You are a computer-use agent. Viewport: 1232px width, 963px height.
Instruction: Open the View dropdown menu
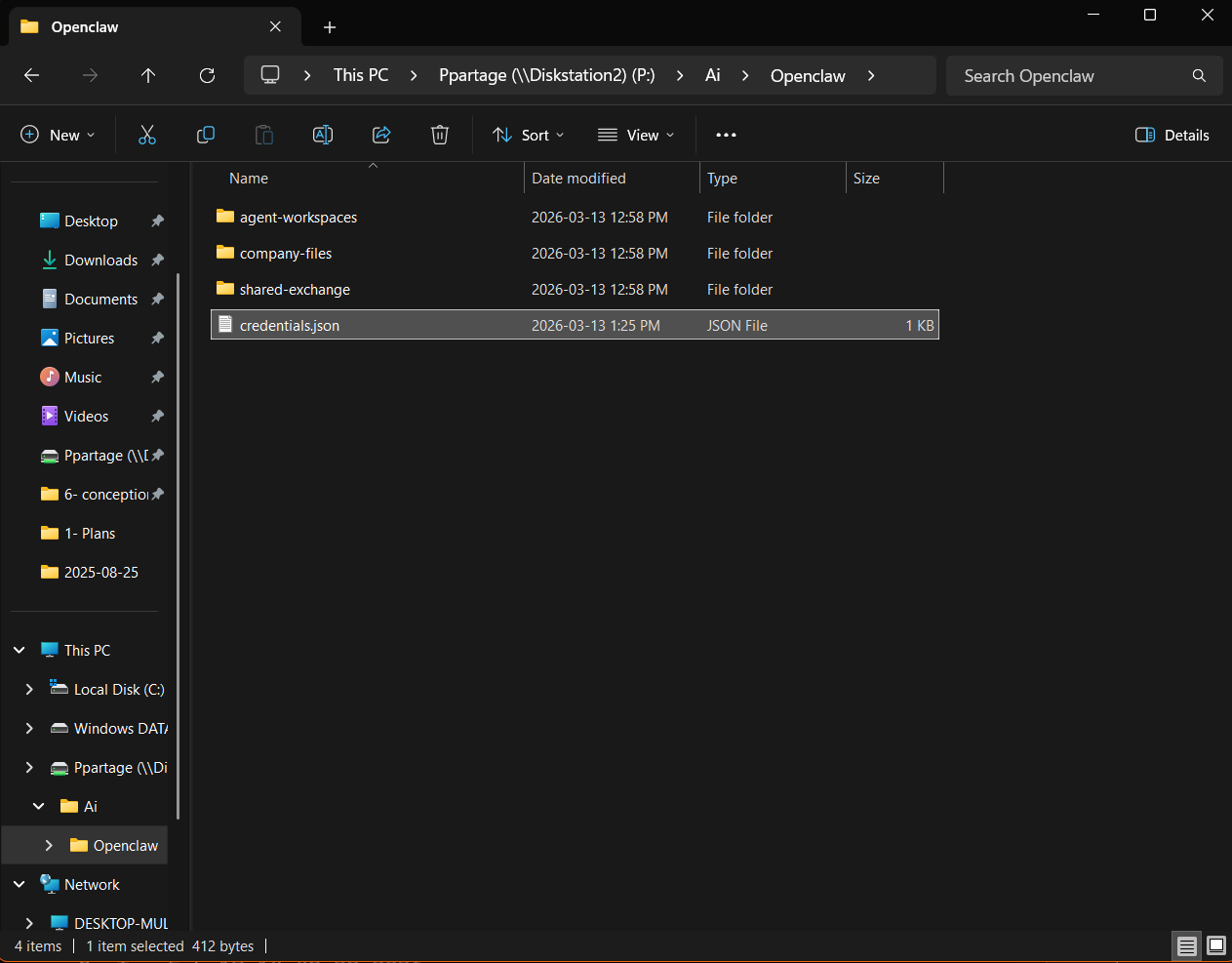point(636,135)
